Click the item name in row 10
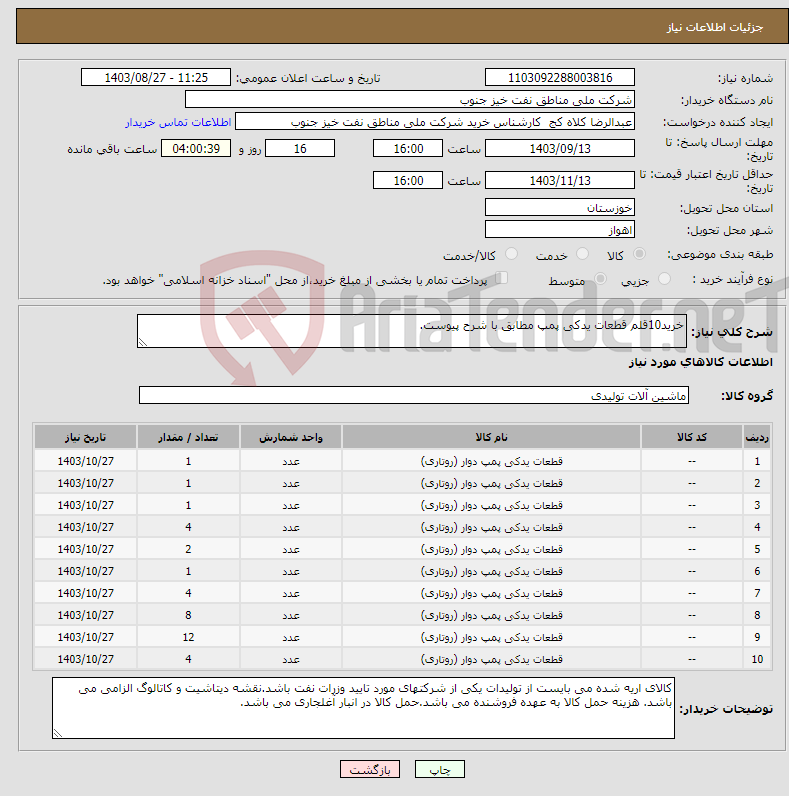Viewport: 789px width, 796px height. (491, 659)
